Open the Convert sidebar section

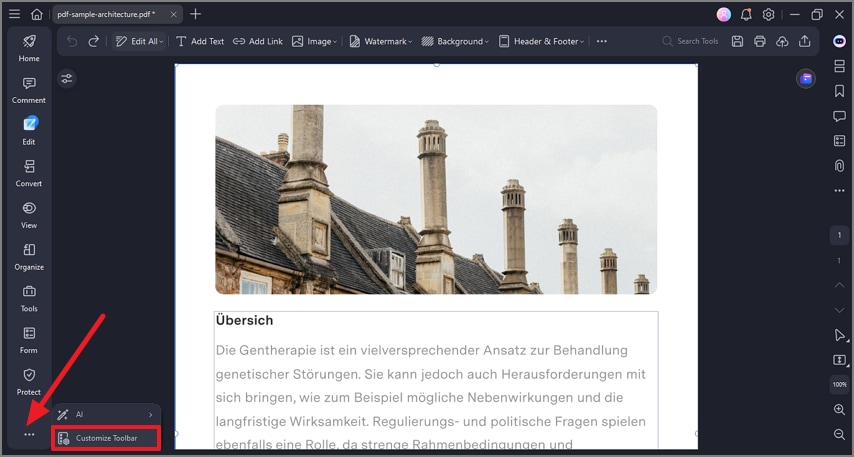[x=29, y=173]
